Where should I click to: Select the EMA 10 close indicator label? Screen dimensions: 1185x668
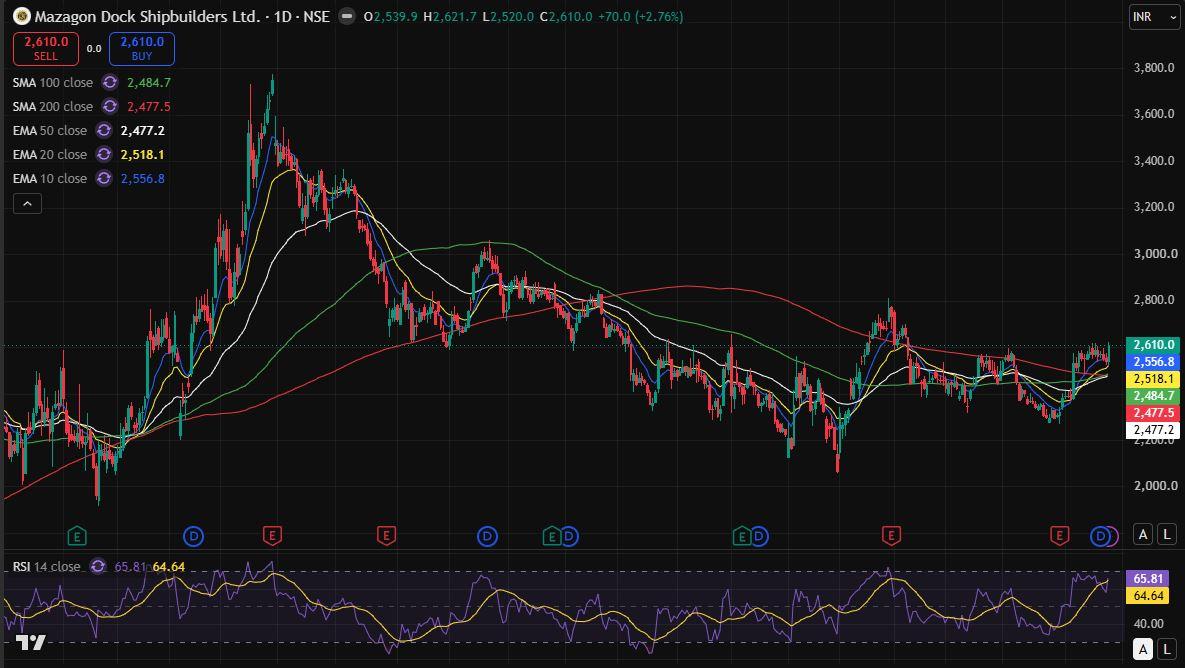tap(50, 179)
